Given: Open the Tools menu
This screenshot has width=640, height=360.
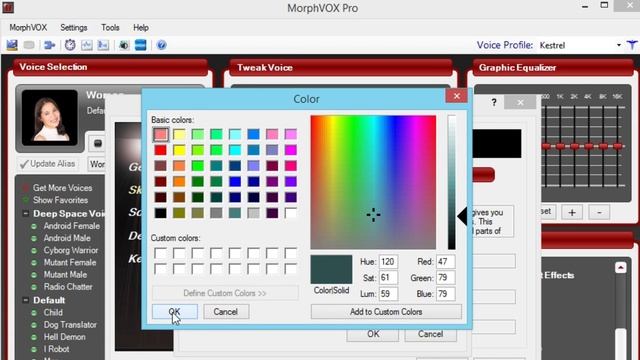Looking at the screenshot, I should pos(110,28).
